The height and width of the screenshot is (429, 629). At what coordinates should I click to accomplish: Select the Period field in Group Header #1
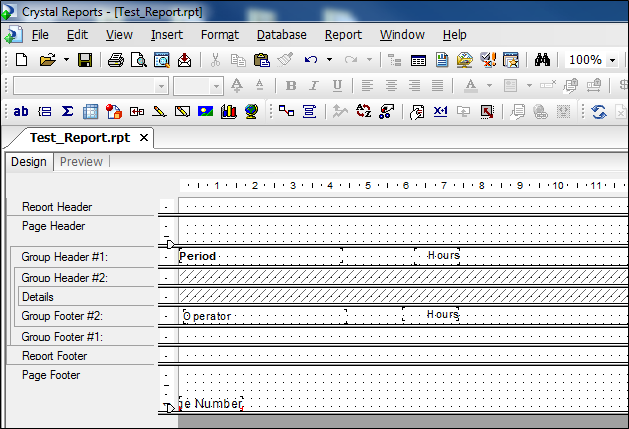(261, 256)
